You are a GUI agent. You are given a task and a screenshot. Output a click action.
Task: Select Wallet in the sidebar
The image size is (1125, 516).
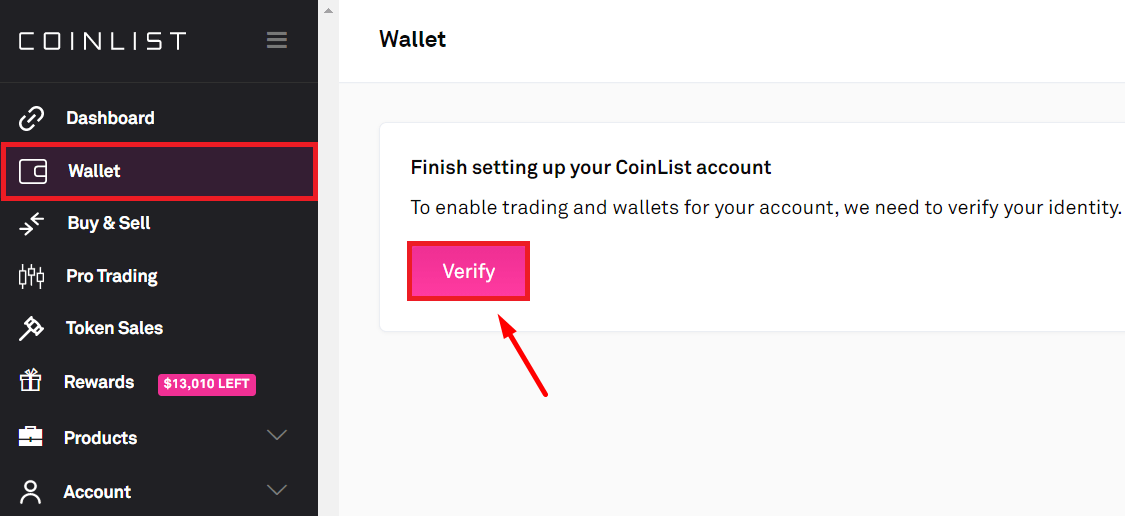94,171
